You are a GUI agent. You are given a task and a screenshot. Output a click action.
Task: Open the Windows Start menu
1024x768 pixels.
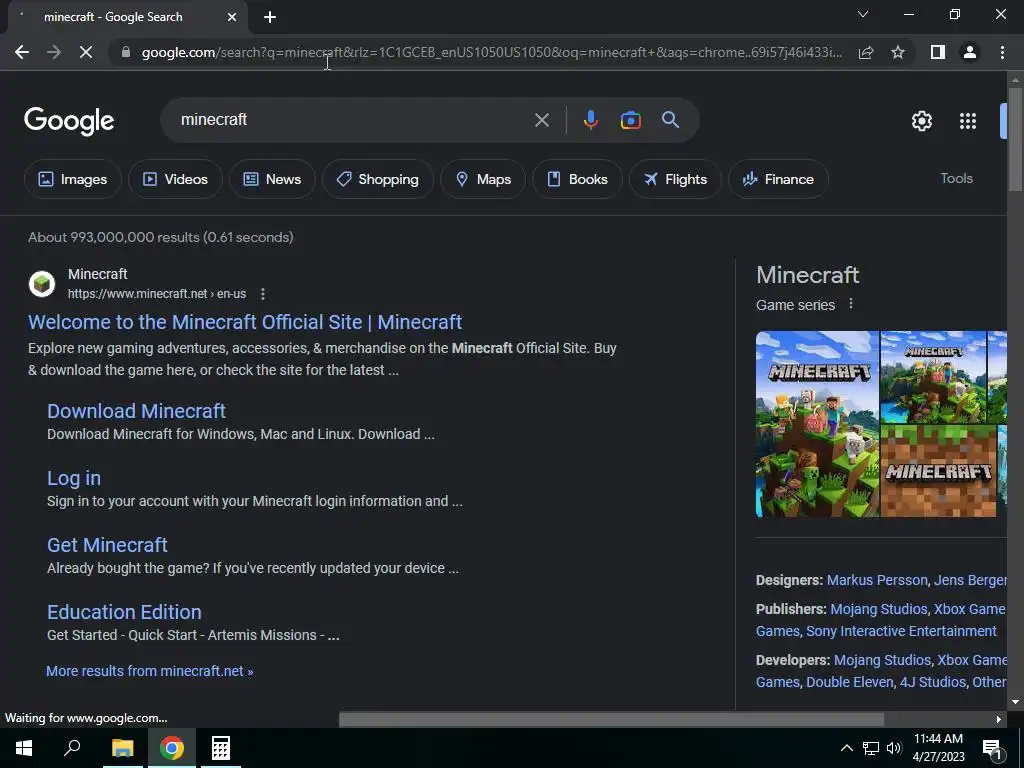[x=24, y=748]
